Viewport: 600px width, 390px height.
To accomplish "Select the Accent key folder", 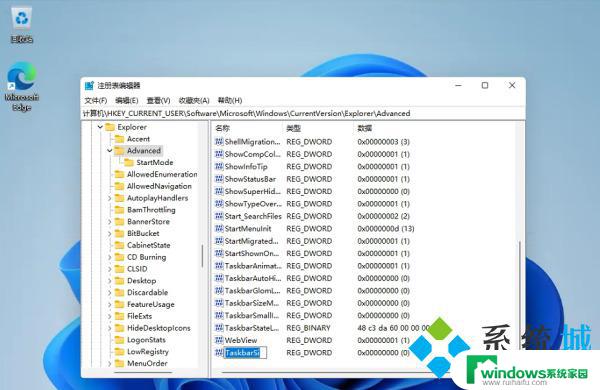I will [x=132, y=139].
